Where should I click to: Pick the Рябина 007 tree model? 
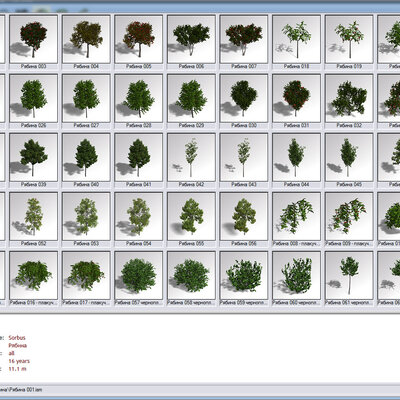(244, 39)
